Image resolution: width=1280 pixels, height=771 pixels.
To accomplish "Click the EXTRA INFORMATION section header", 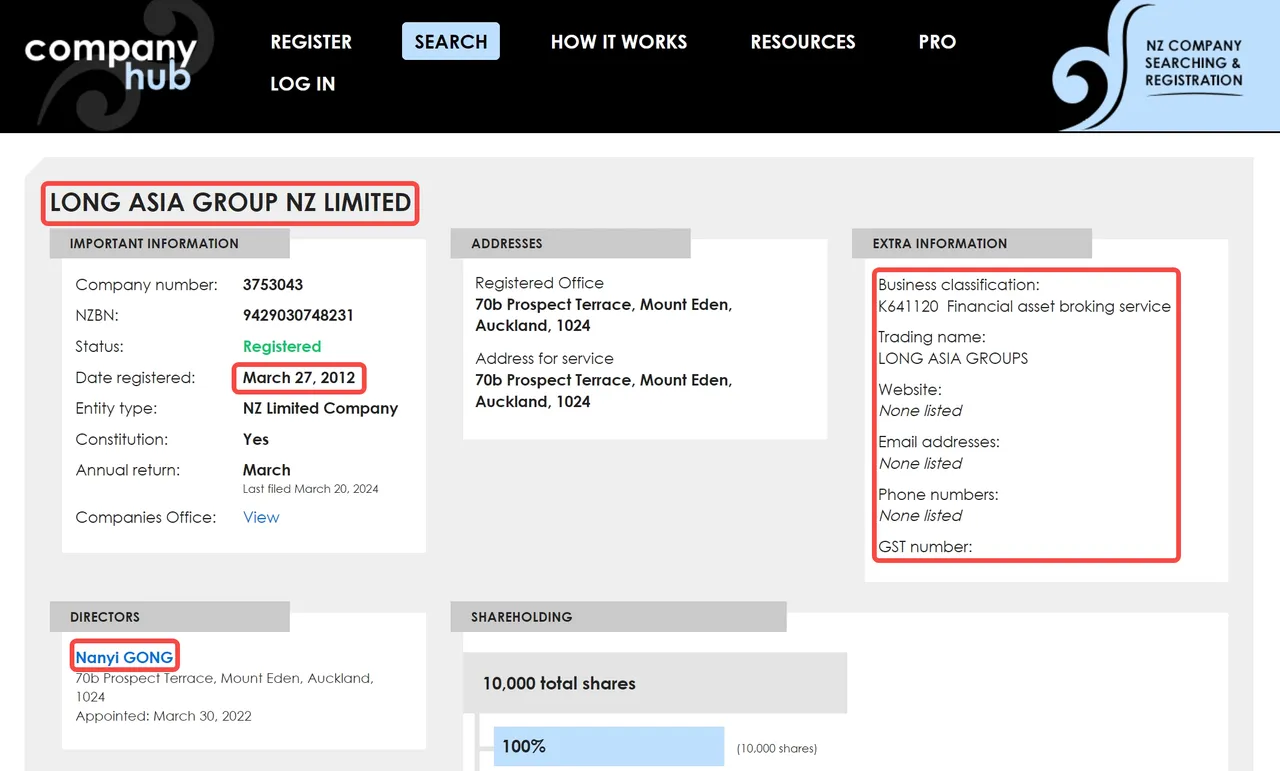I will (x=972, y=243).
